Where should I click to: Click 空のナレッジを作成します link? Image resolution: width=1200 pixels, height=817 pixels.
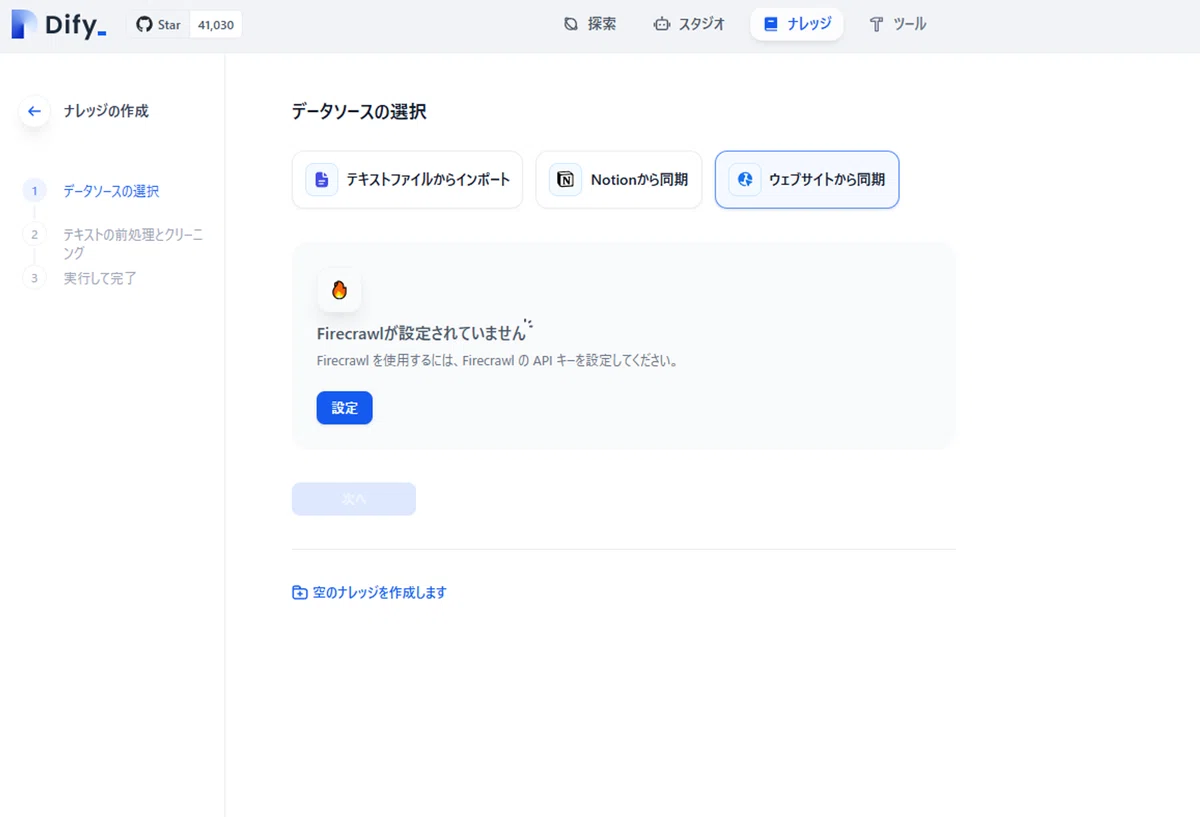(369, 593)
